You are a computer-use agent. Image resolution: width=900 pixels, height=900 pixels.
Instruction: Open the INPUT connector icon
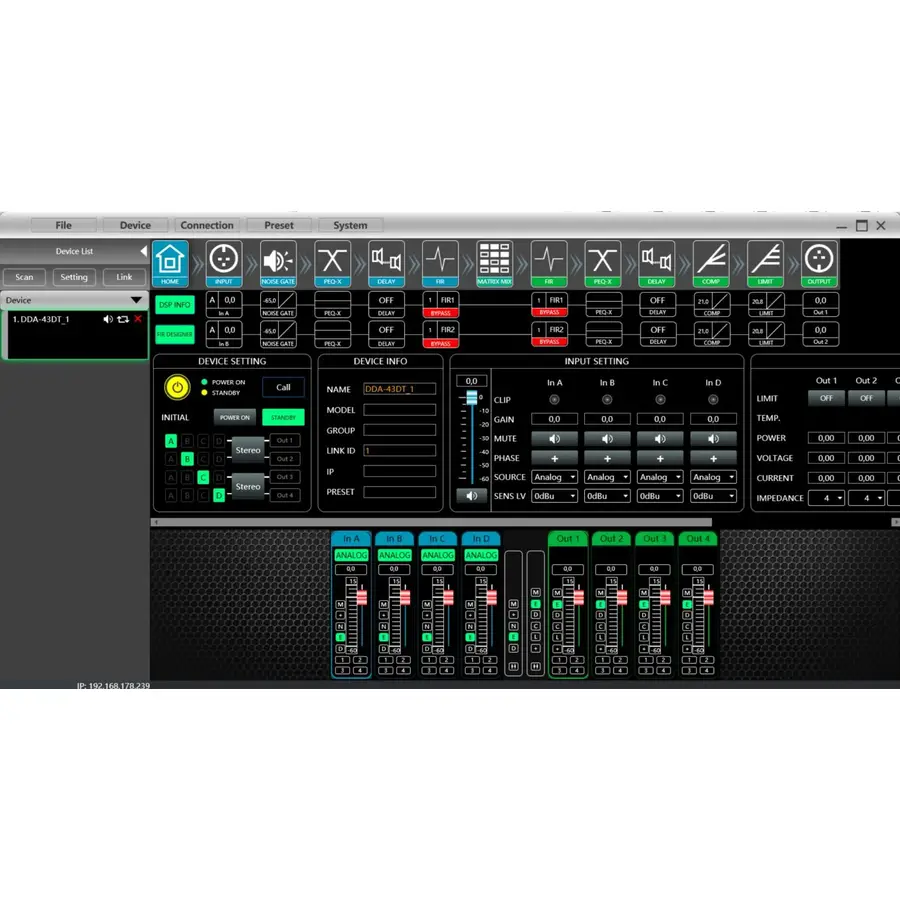[224, 262]
